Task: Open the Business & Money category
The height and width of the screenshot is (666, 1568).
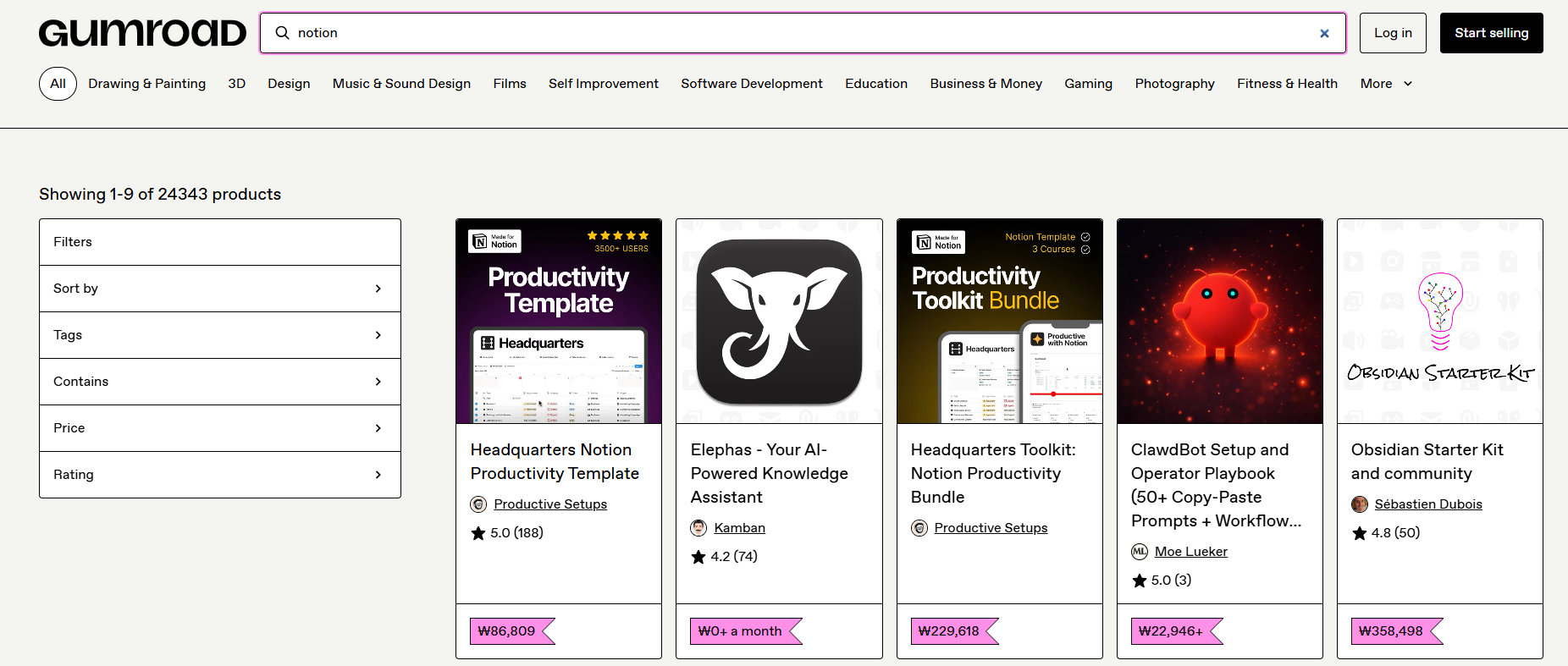Action: coord(986,84)
